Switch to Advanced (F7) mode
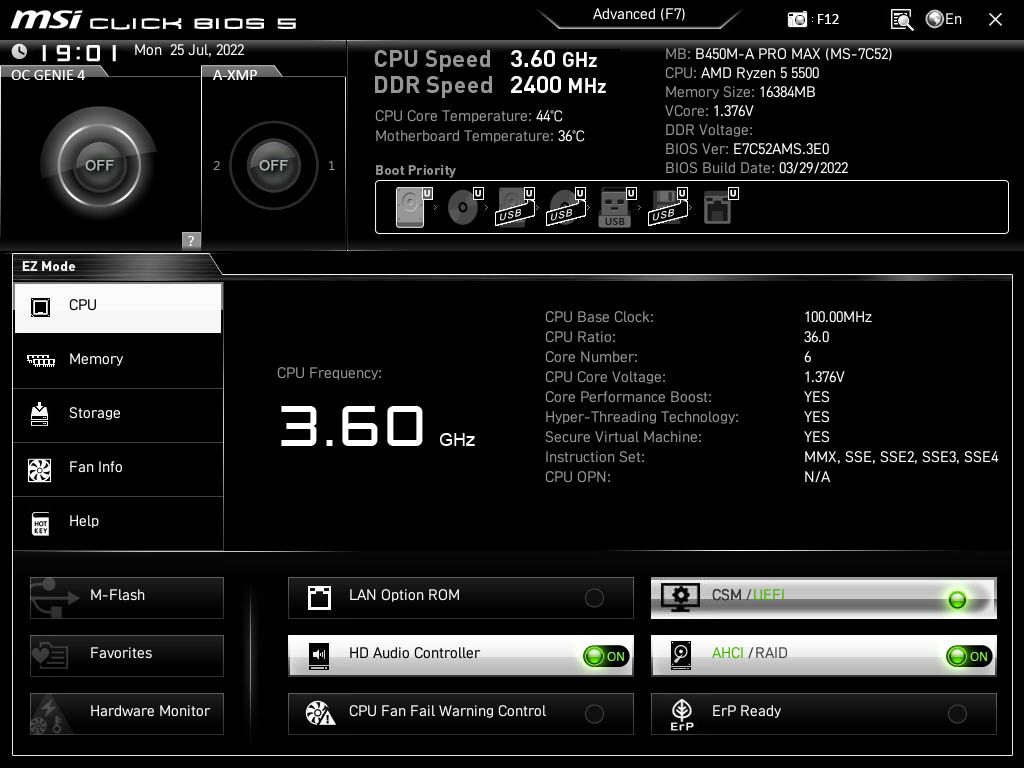 (639, 14)
